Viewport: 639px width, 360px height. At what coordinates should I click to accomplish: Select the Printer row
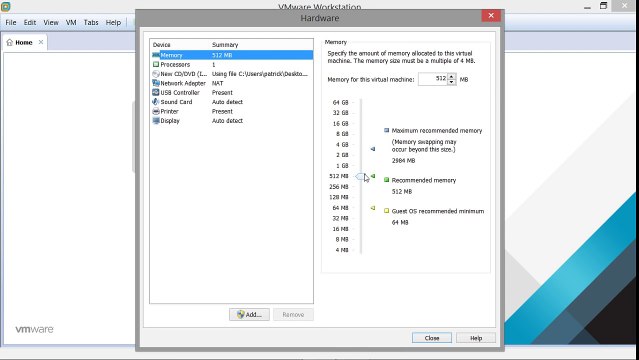(x=232, y=111)
